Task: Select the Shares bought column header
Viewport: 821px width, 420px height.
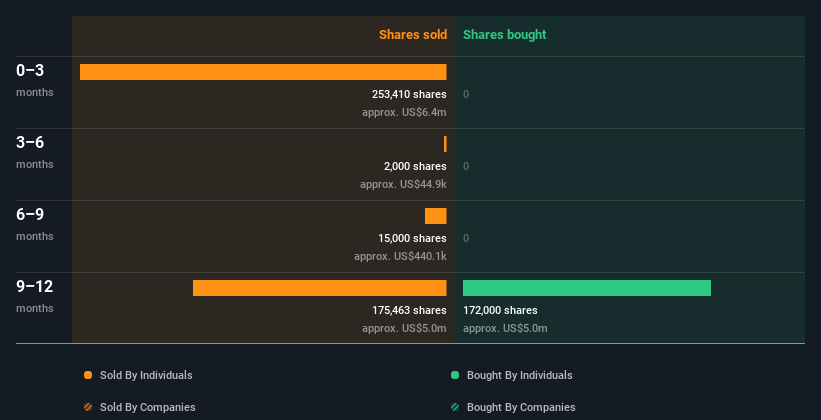Action: (x=505, y=35)
